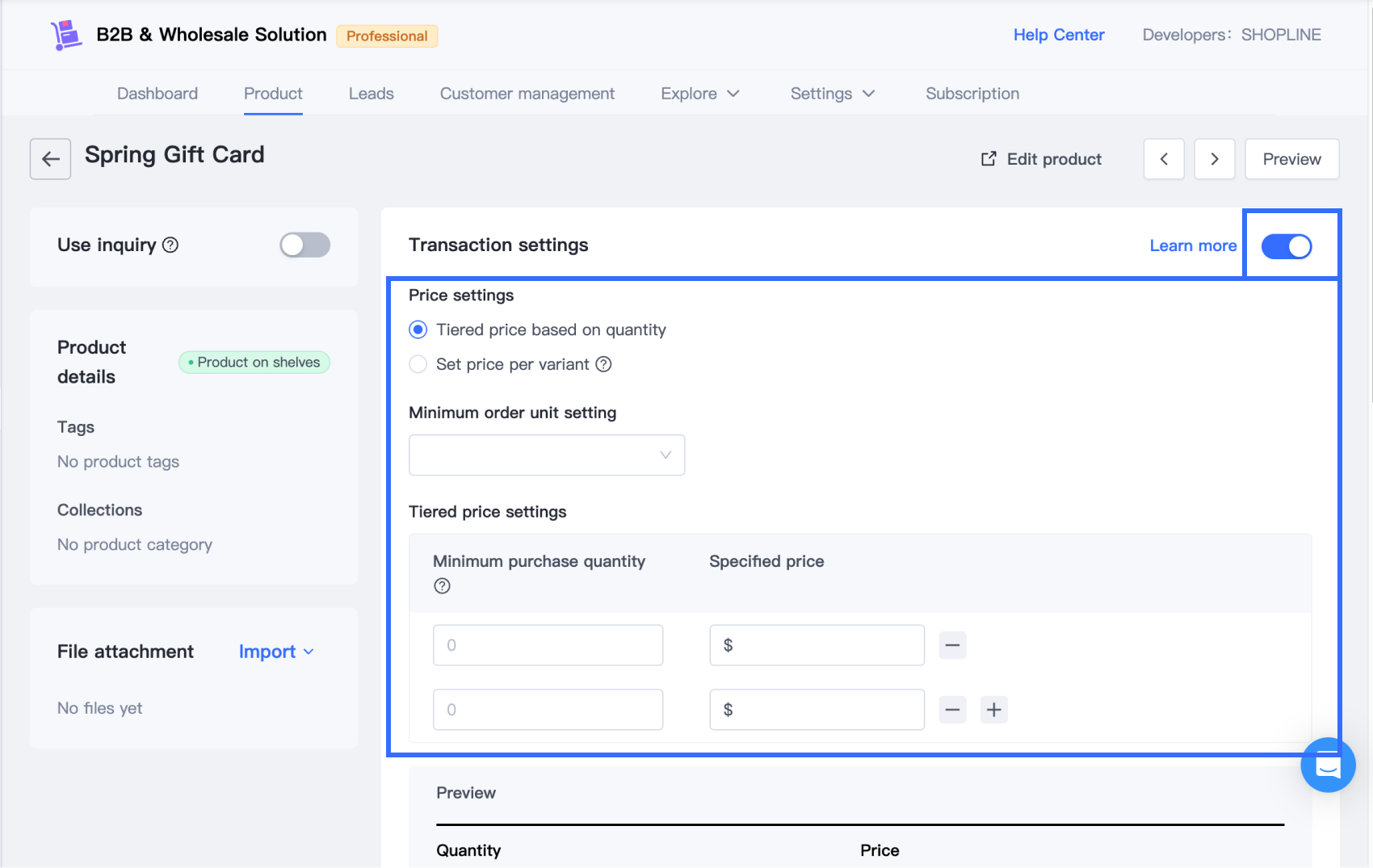The height and width of the screenshot is (868, 1373).
Task: Open the Learn more link
Action: click(1193, 245)
